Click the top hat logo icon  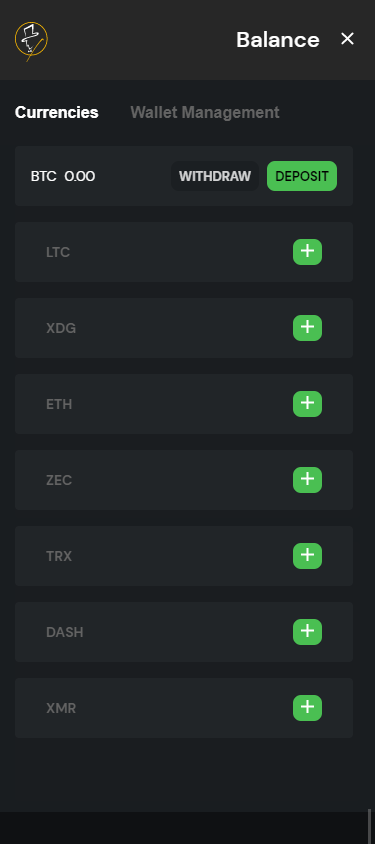click(x=31, y=41)
